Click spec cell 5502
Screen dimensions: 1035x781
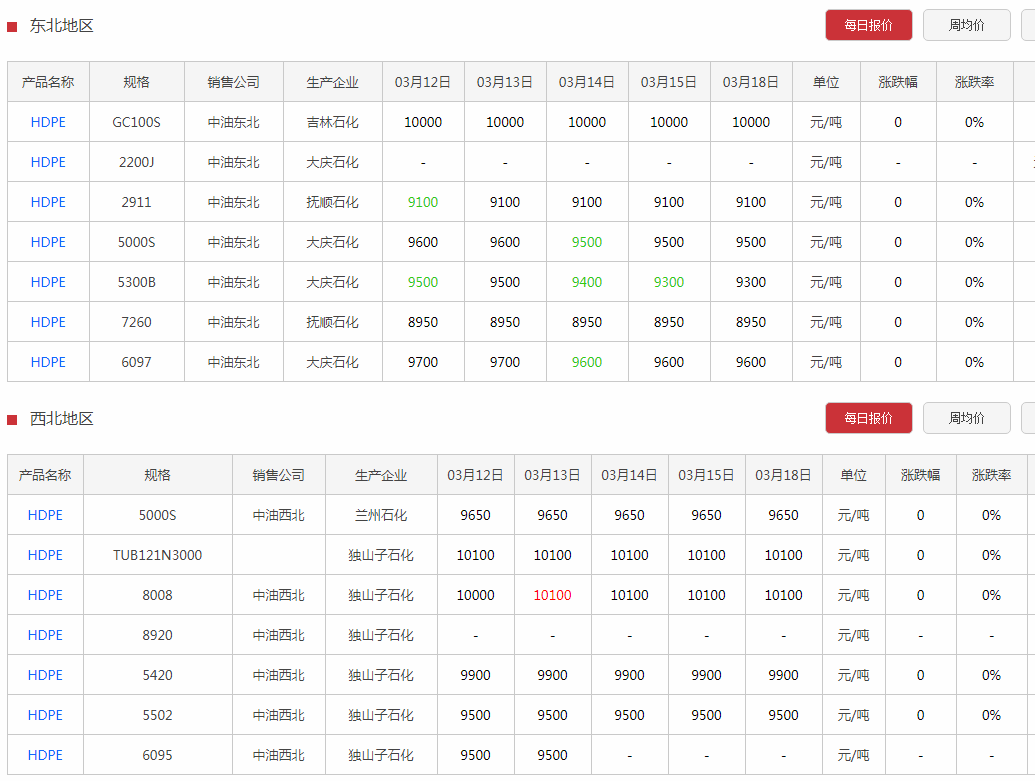pos(158,715)
